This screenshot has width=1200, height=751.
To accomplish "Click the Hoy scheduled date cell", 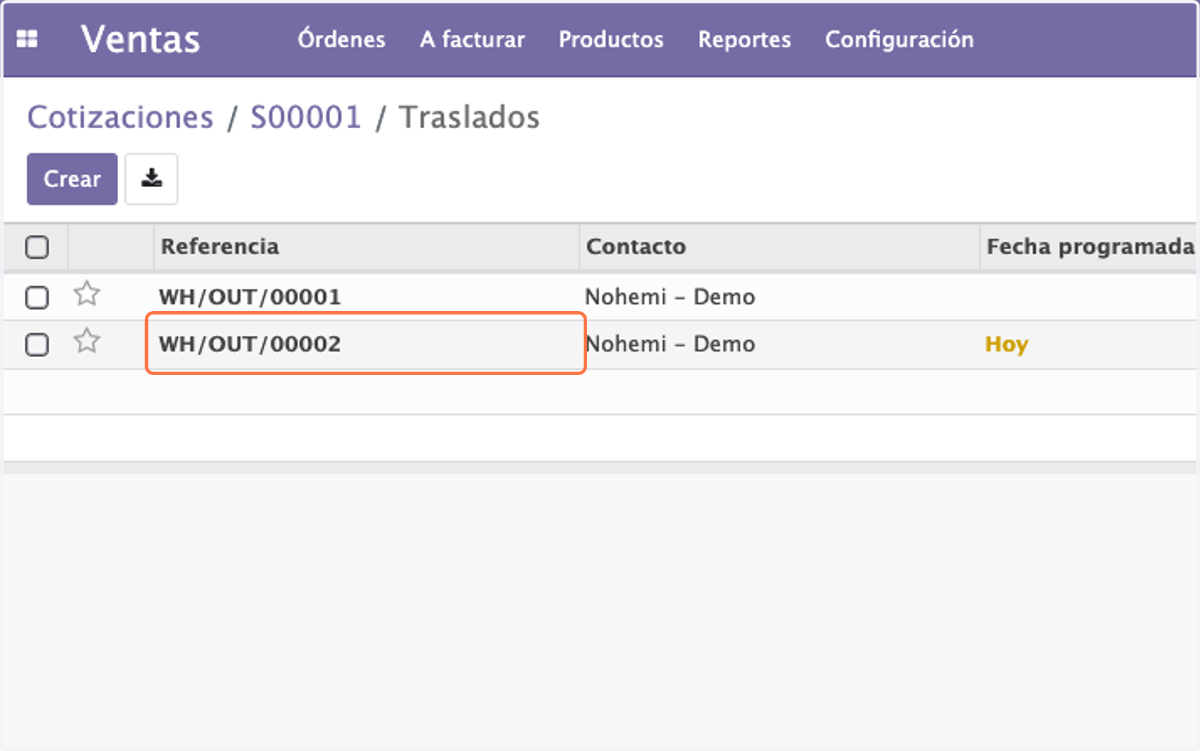I will 1006,345.
